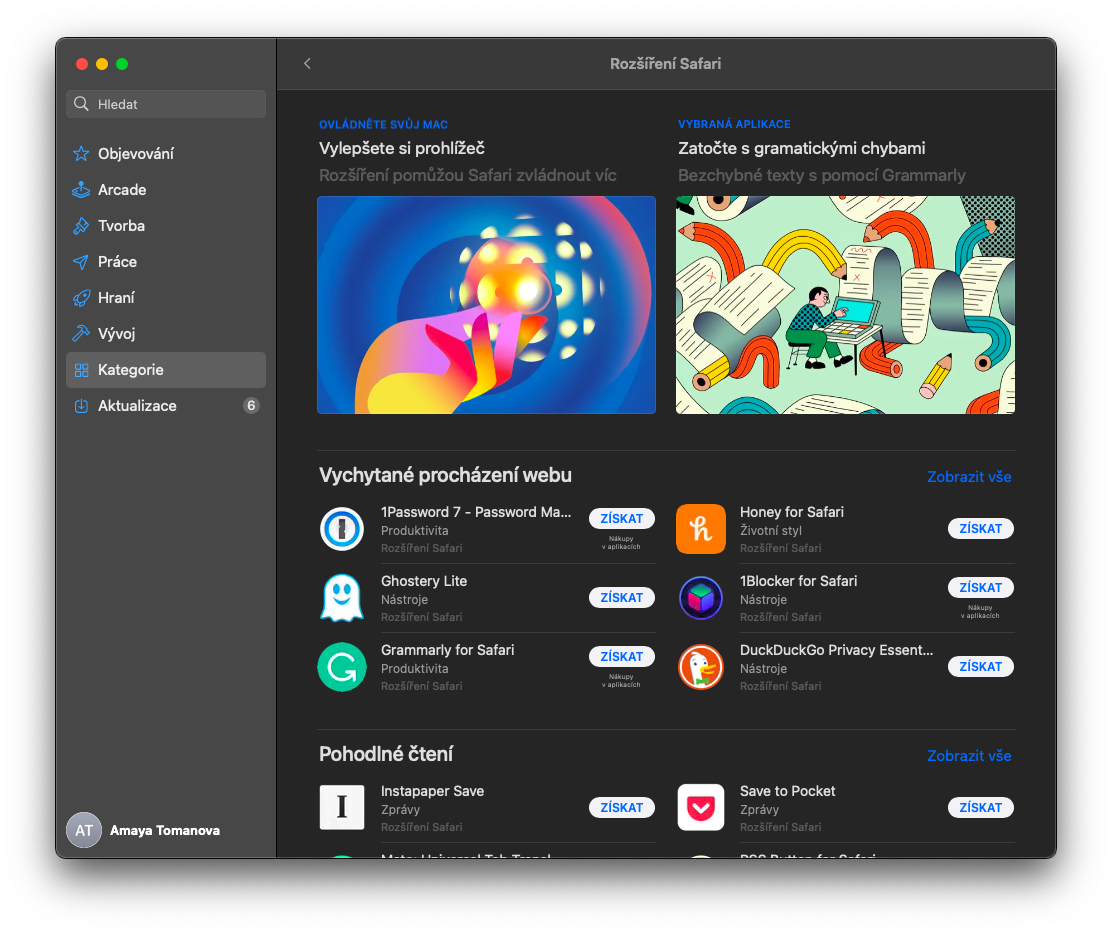Click the 1Blocker for Safari title text
Viewport: 1112px width, 932px height.
pos(799,581)
